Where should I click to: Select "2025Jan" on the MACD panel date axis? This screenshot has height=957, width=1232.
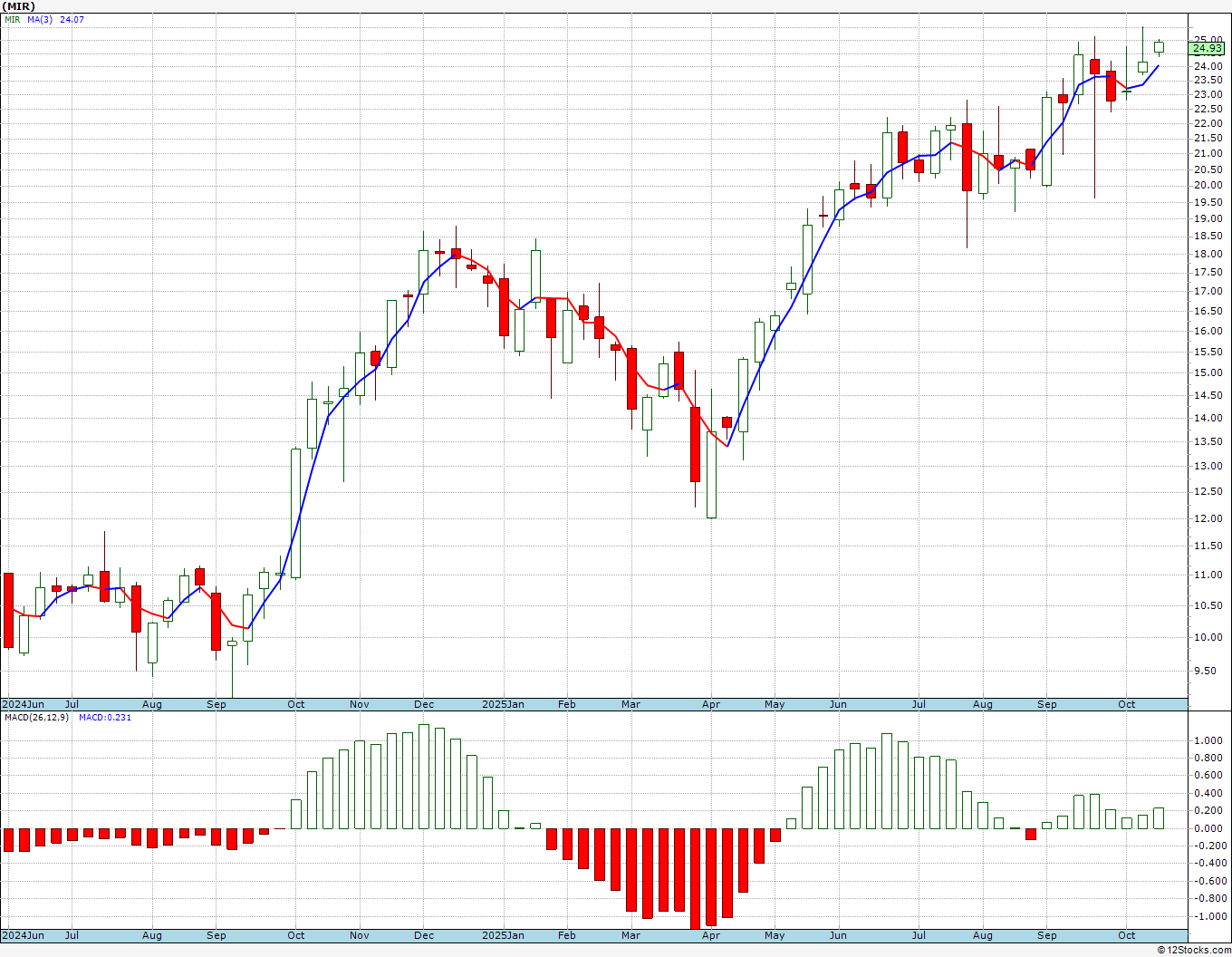(503, 935)
